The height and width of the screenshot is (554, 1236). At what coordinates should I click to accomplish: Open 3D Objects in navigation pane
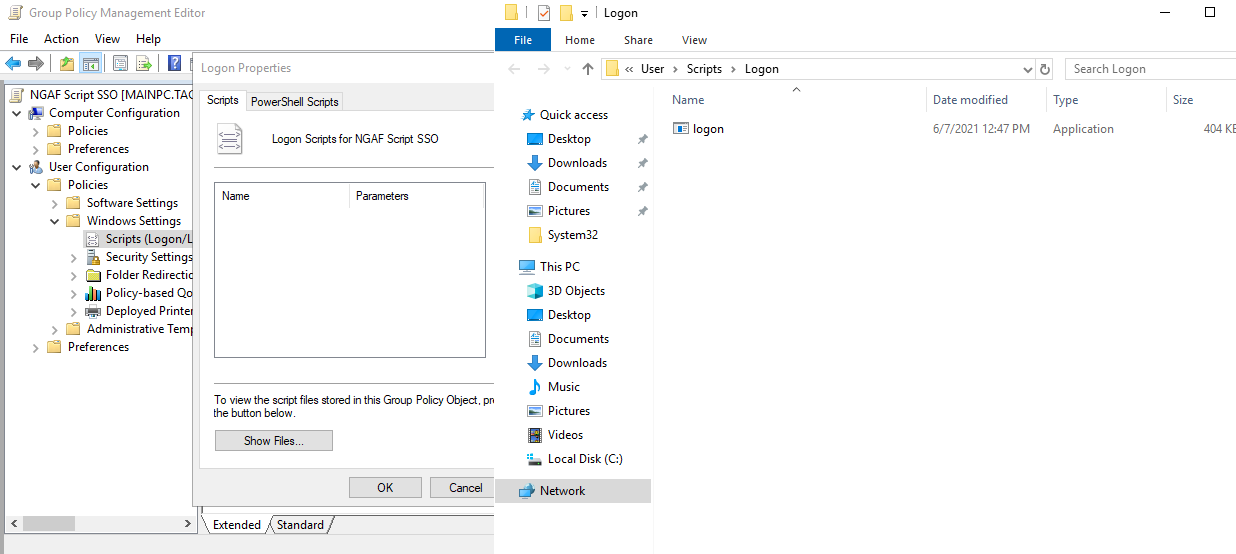pos(576,291)
